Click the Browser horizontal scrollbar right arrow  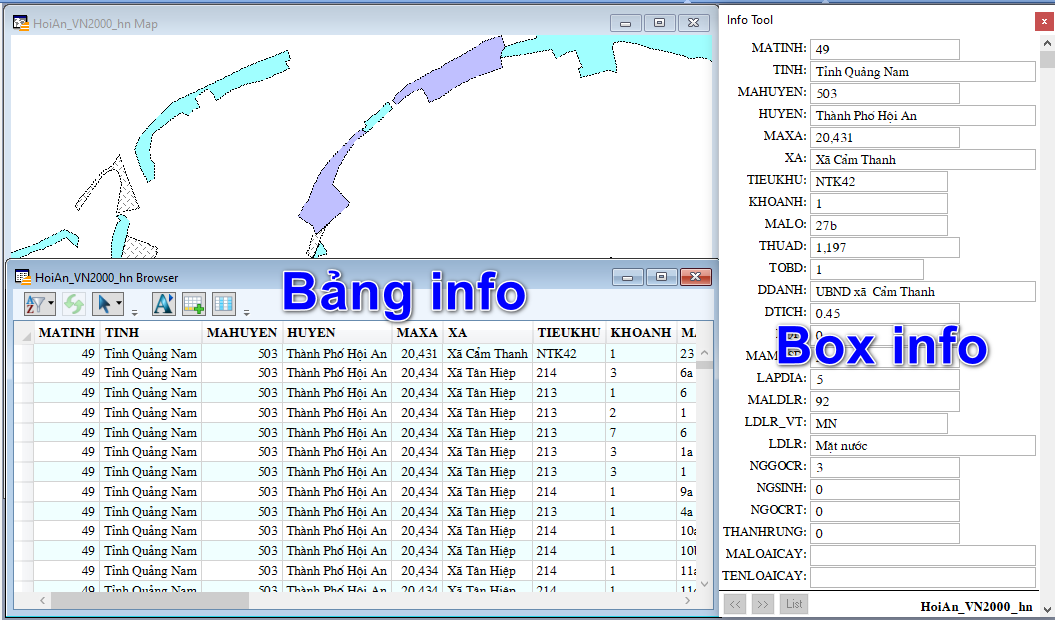[x=688, y=600]
